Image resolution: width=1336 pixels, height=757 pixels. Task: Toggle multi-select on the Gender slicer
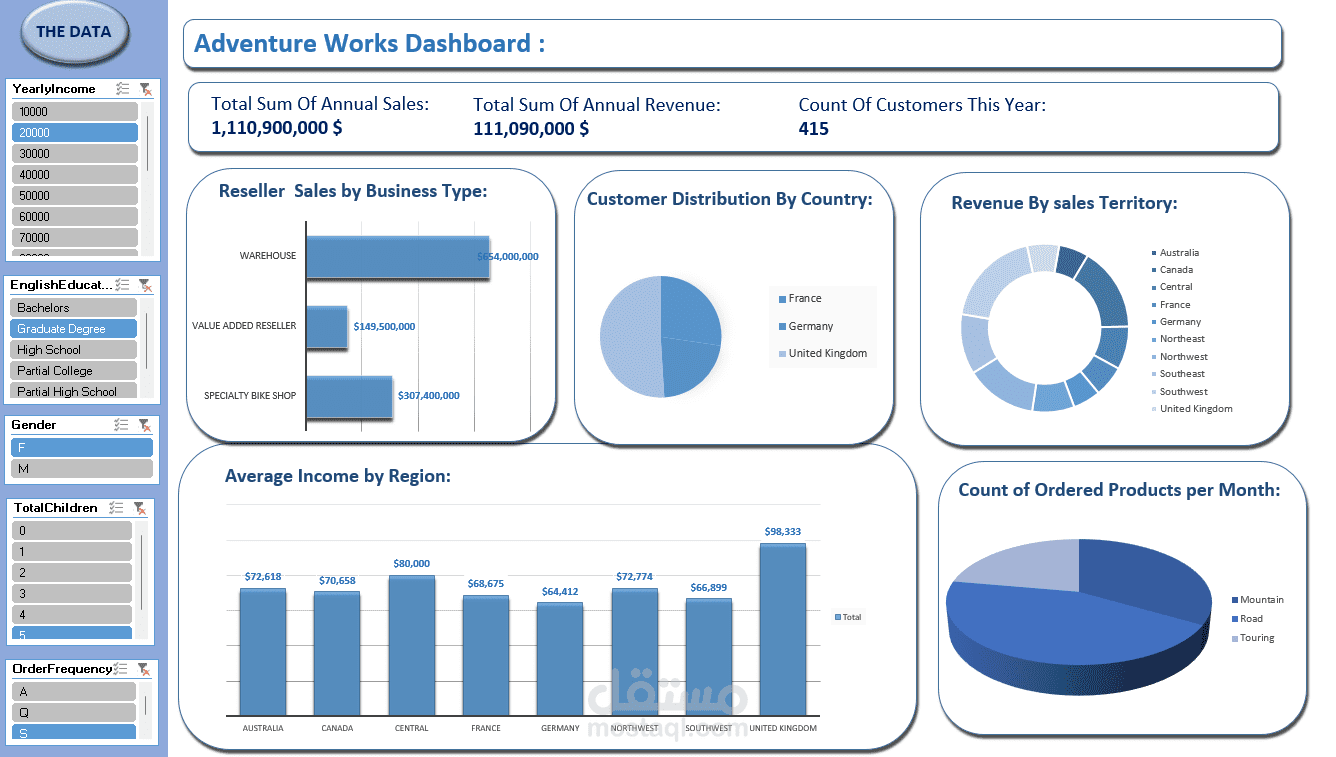click(x=122, y=425)
